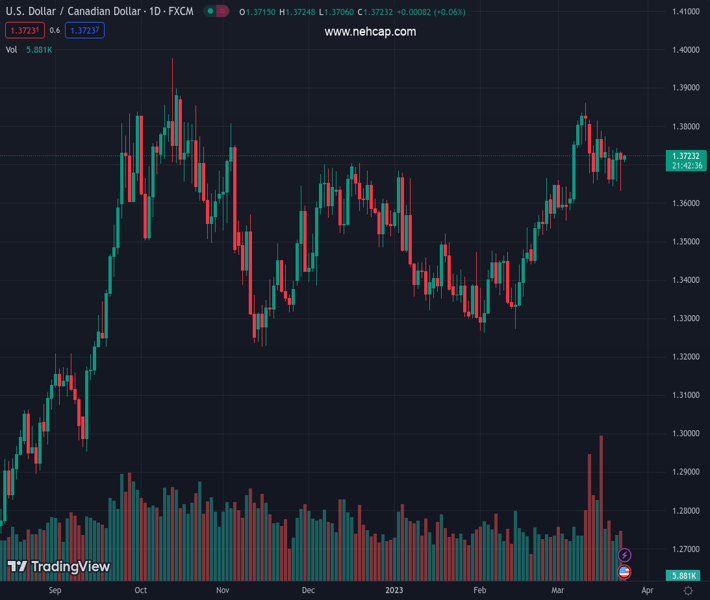Click the TradingView logo
Viewport: 710px width, 600px height.
[59, 567]
